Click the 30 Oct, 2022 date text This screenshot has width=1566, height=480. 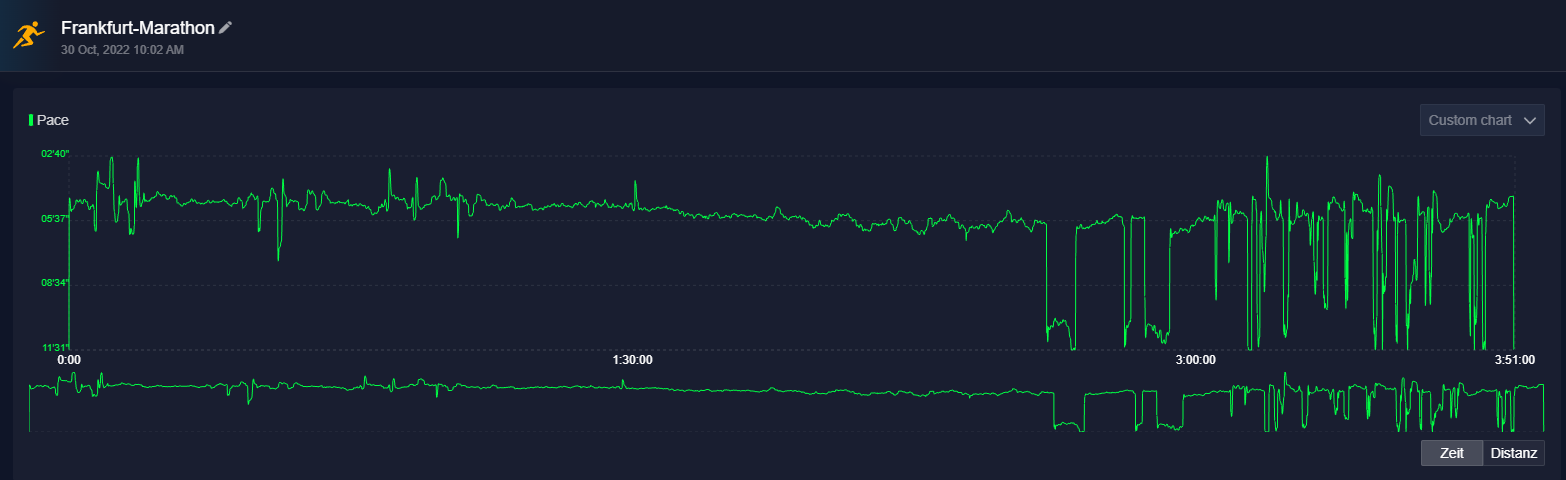(122, 49)
